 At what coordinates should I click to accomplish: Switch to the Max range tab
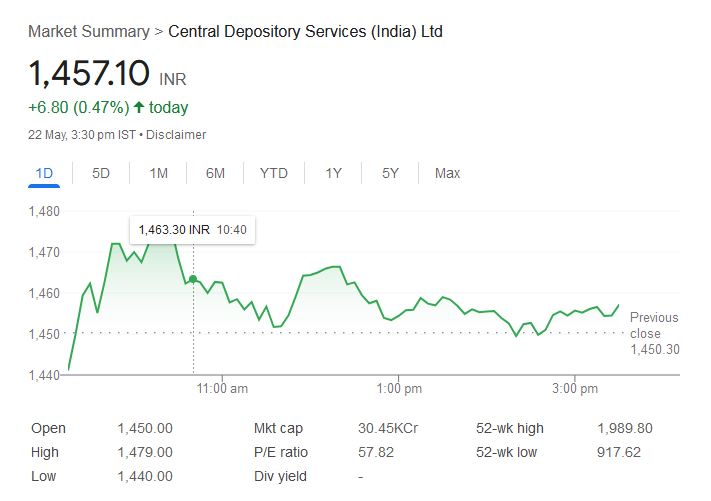coord(448,173)
